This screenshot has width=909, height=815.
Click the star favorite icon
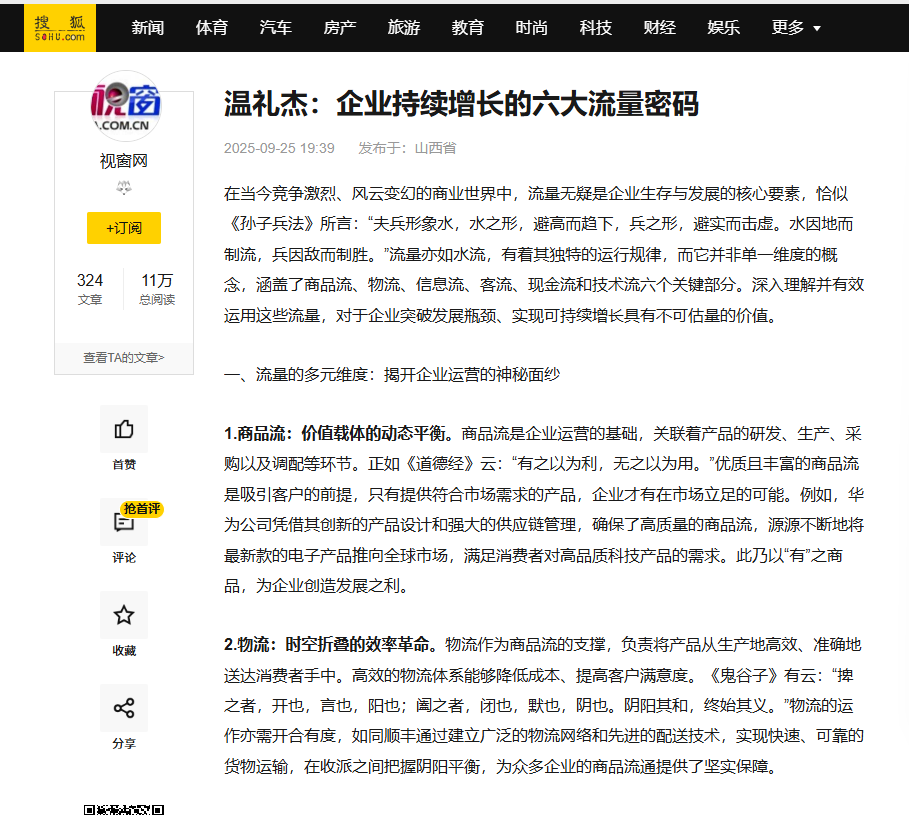click(124, 615)
